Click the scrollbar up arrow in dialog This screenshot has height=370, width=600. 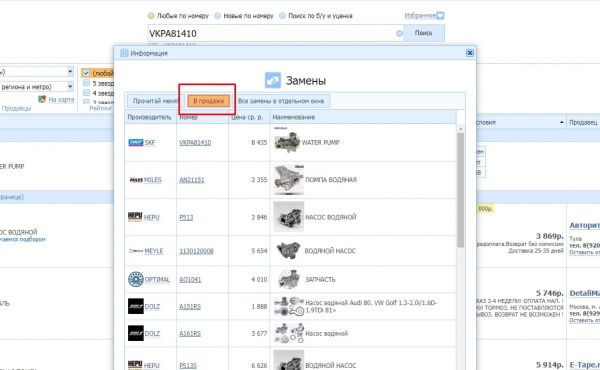tap(460, 129)
